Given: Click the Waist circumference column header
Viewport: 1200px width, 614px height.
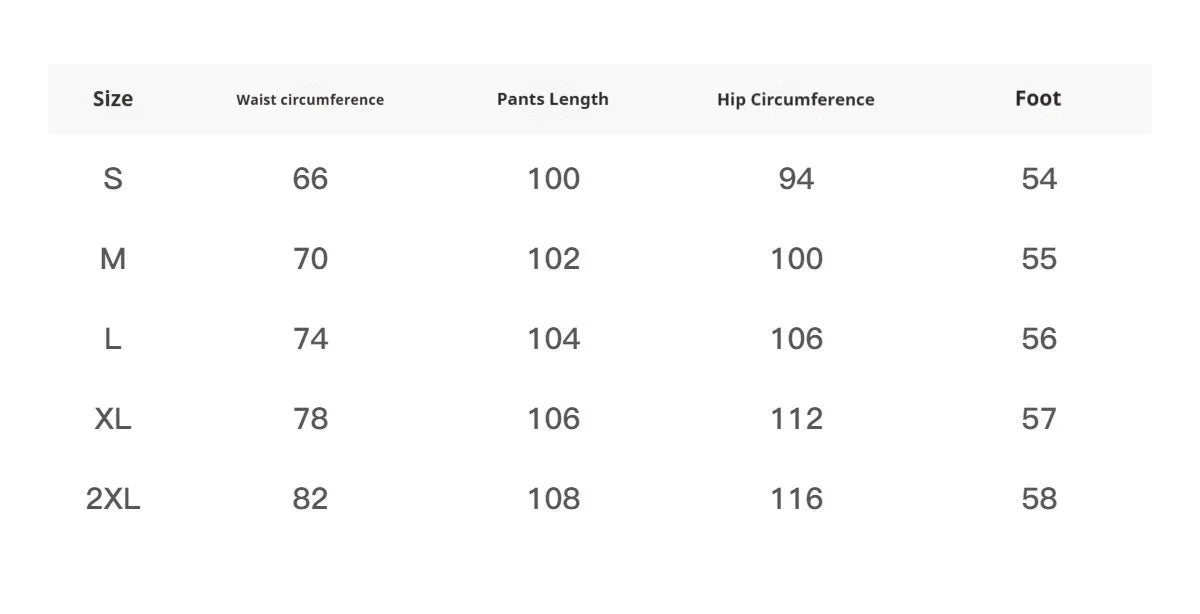Looking at the screenshot, I should pos(310,100).
